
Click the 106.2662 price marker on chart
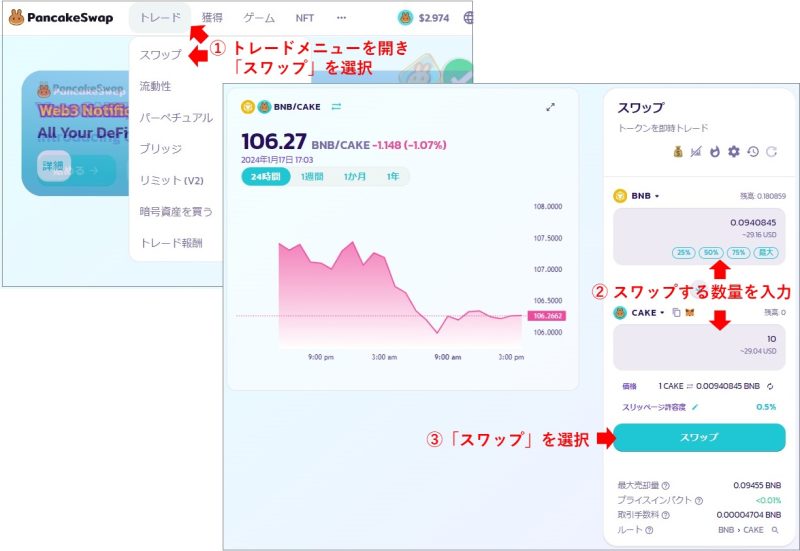547,316
